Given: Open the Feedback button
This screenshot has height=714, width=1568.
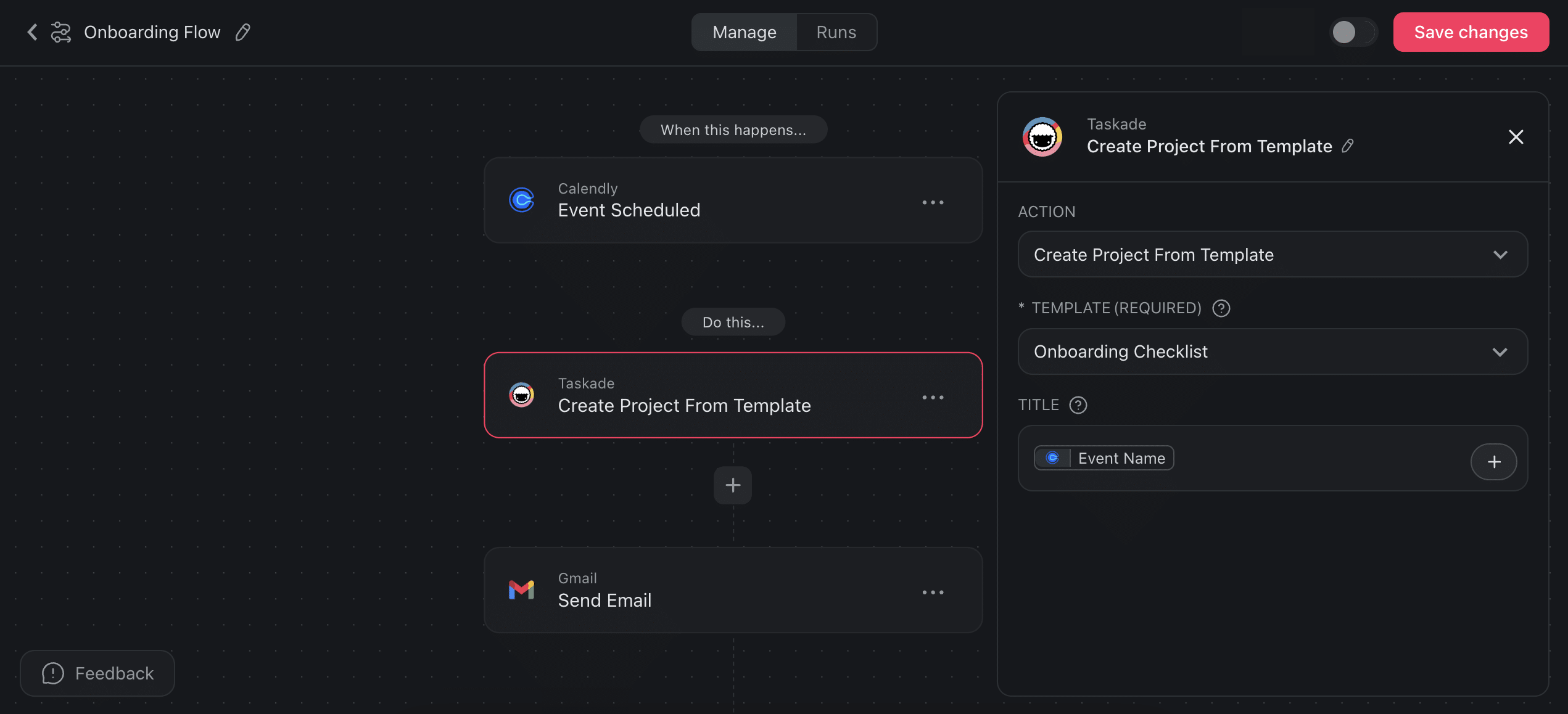Looking at the screenshot, I should (x=97, y=673).
